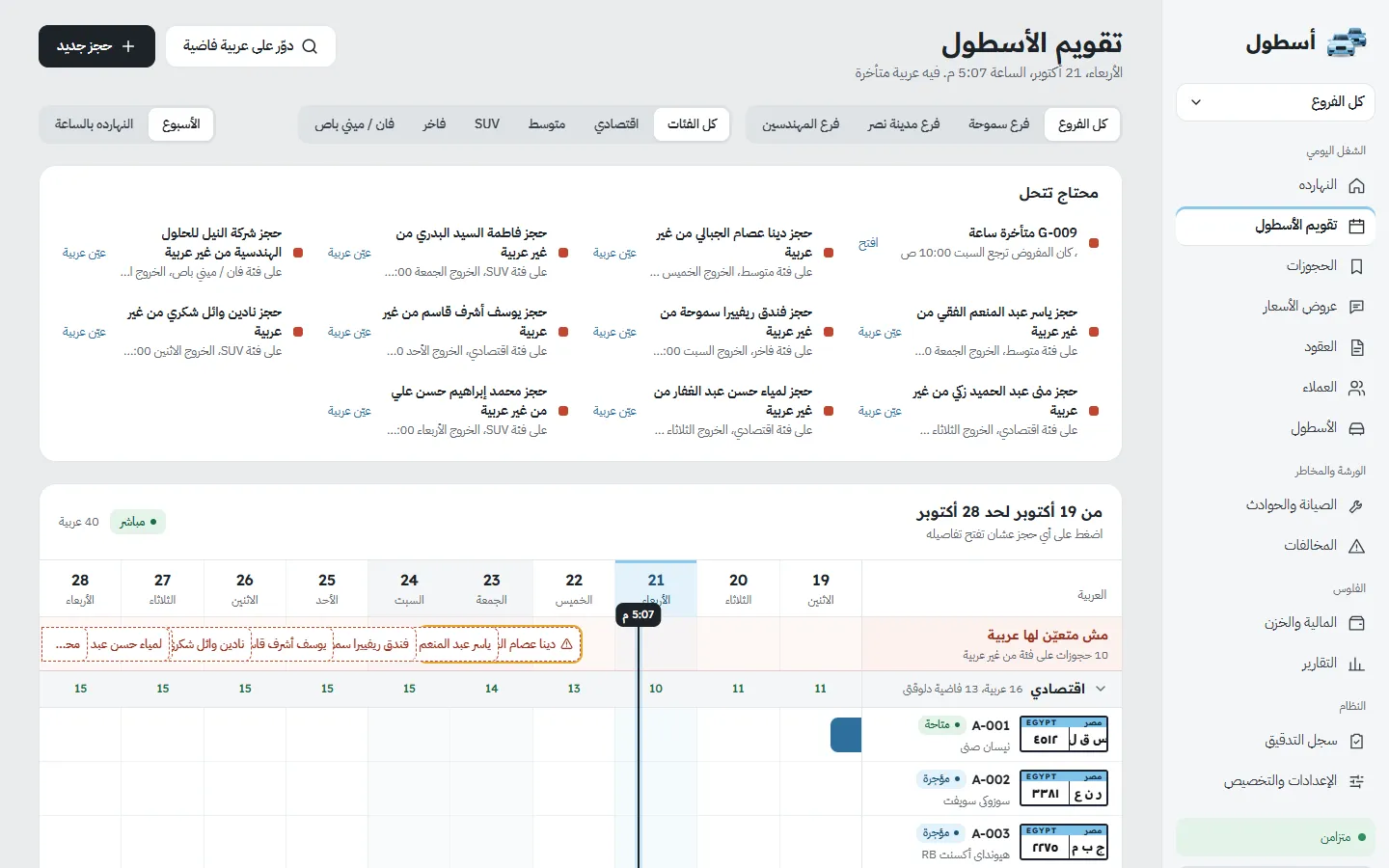Open the دينا عصام unassigned booking bar
Image resolution: width=1389 pixels, height=868 pixels.
(538, 643)
